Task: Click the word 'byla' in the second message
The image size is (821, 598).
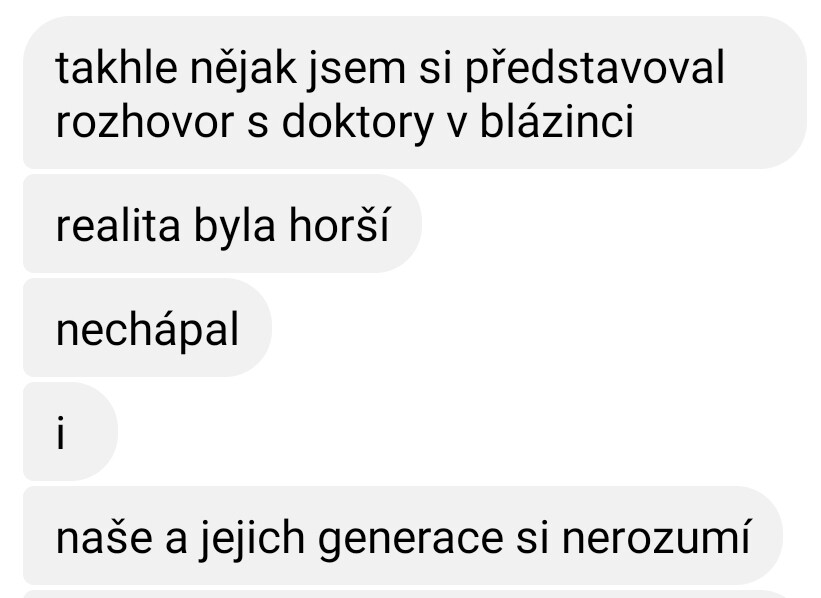Action: pos(235,227)
